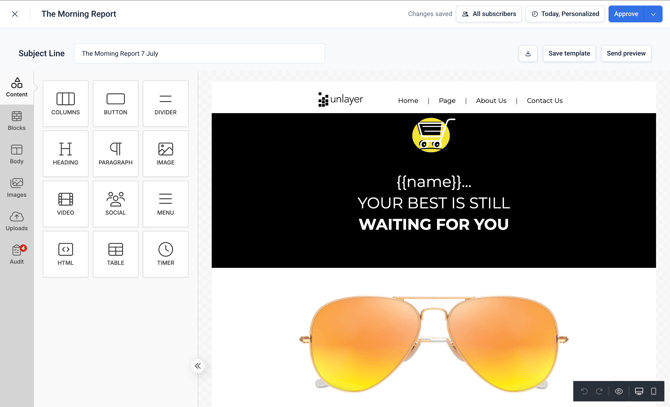Image resolution: width=670 pixels, height=407 pixels.
Task: Open the Blocks sidebar tab
Action: (17, 121)
